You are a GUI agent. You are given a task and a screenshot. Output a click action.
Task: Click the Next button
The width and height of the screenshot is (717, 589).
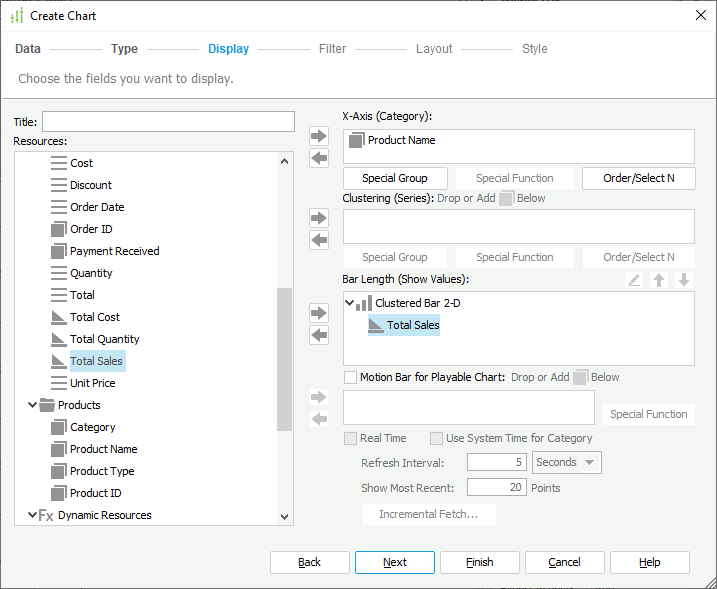[395, 562]
